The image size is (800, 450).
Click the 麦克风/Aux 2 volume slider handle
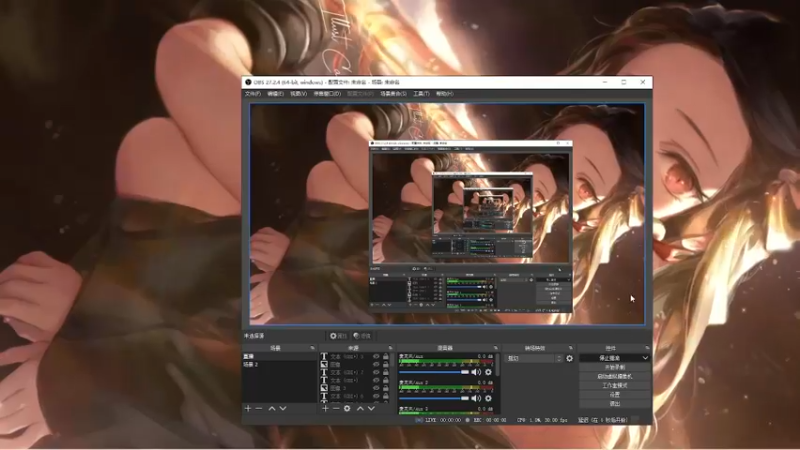click(x=465, y=398)
